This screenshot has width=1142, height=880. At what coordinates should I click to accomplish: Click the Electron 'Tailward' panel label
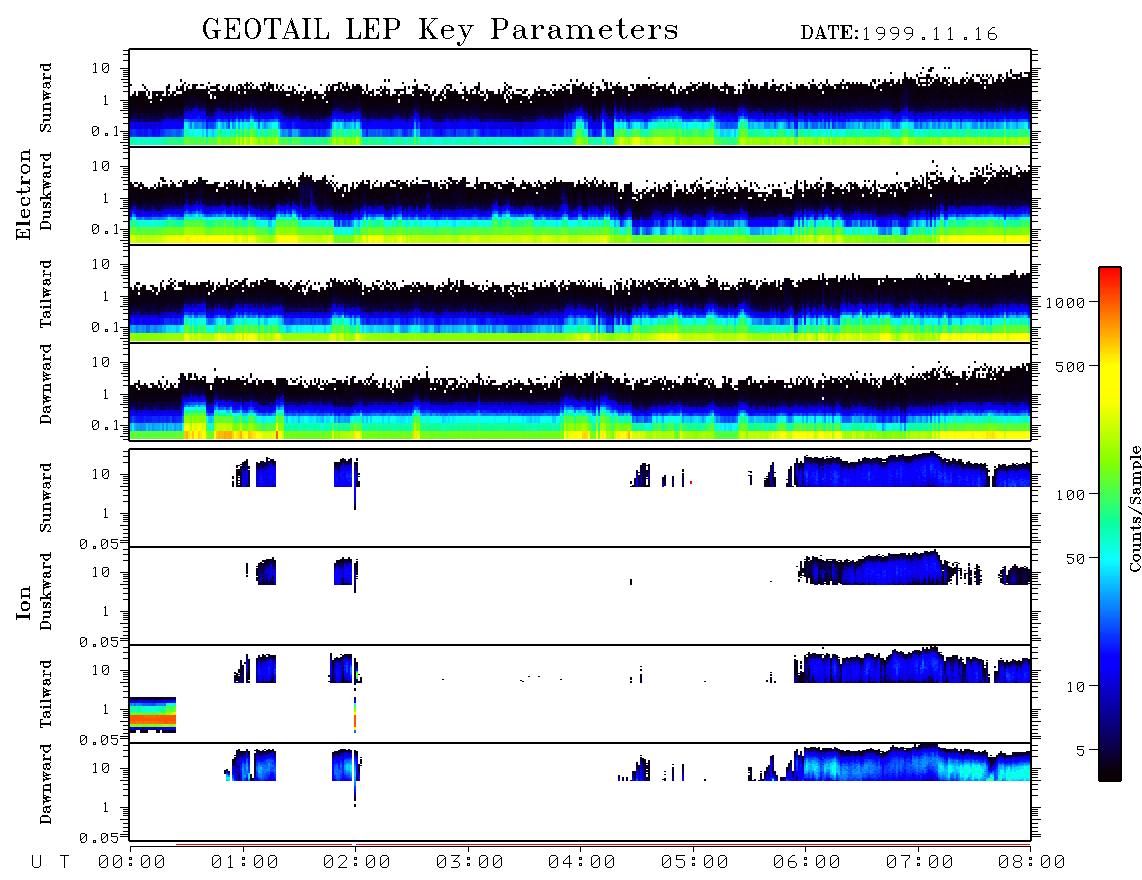(x=45, y=294)
